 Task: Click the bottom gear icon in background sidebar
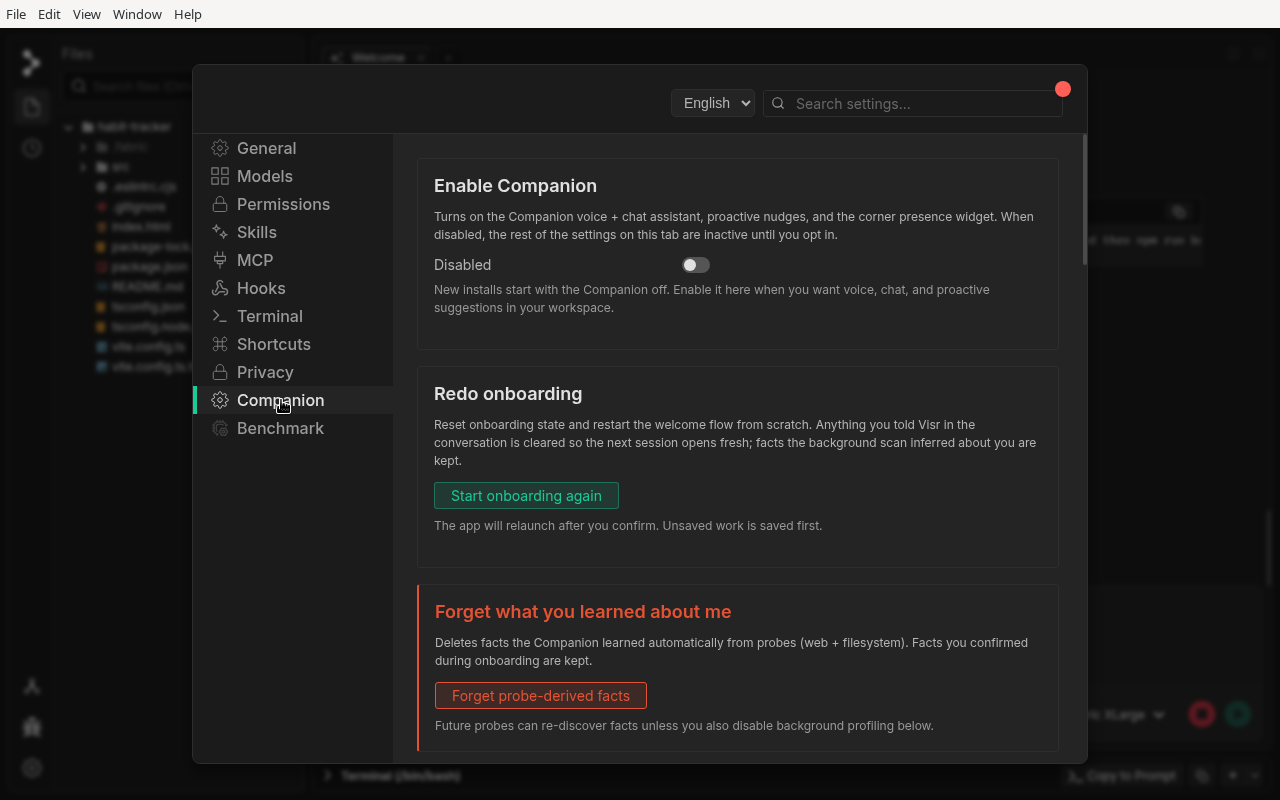pos(32,768)
